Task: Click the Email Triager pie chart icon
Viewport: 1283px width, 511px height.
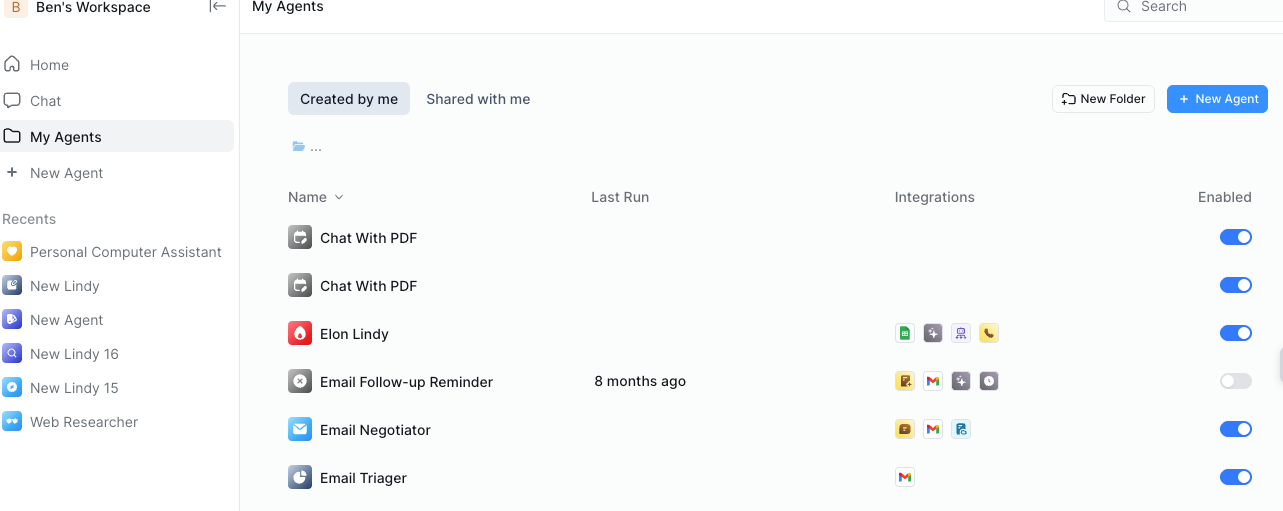Action: tap(300, 478)
